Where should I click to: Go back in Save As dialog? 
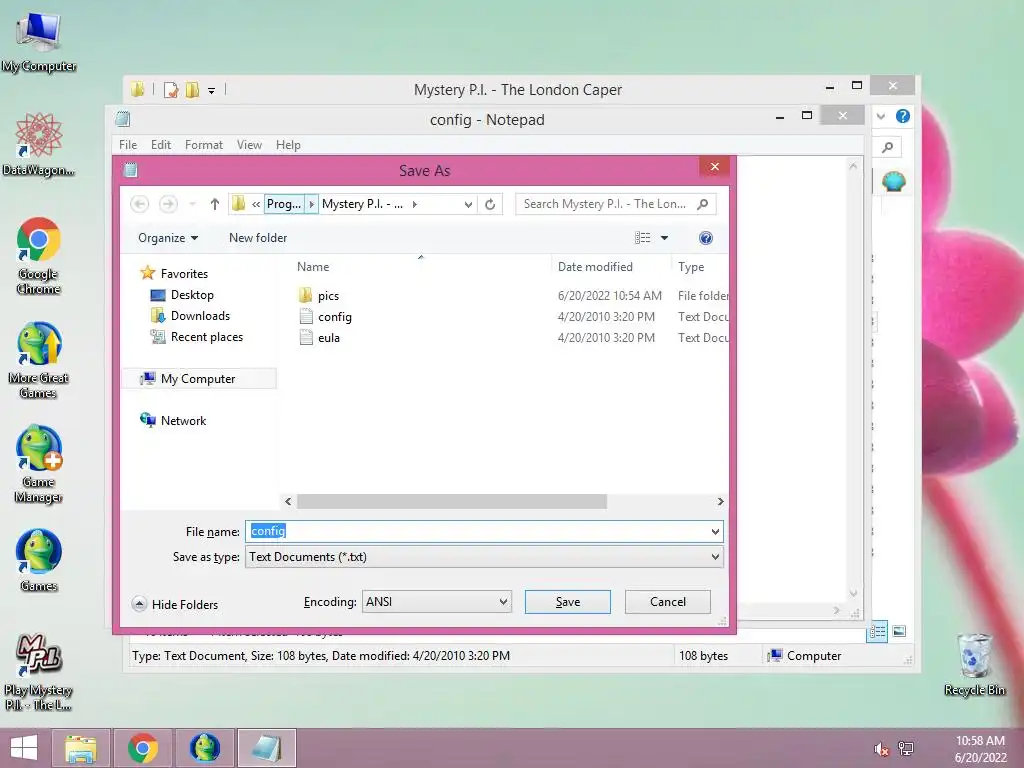click(x=139, y=204)
